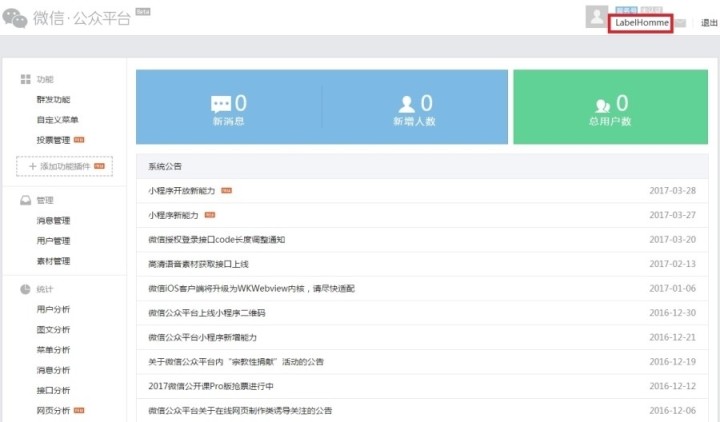
Task: Open the mail envelope icon near username
Action: point(681,23)
